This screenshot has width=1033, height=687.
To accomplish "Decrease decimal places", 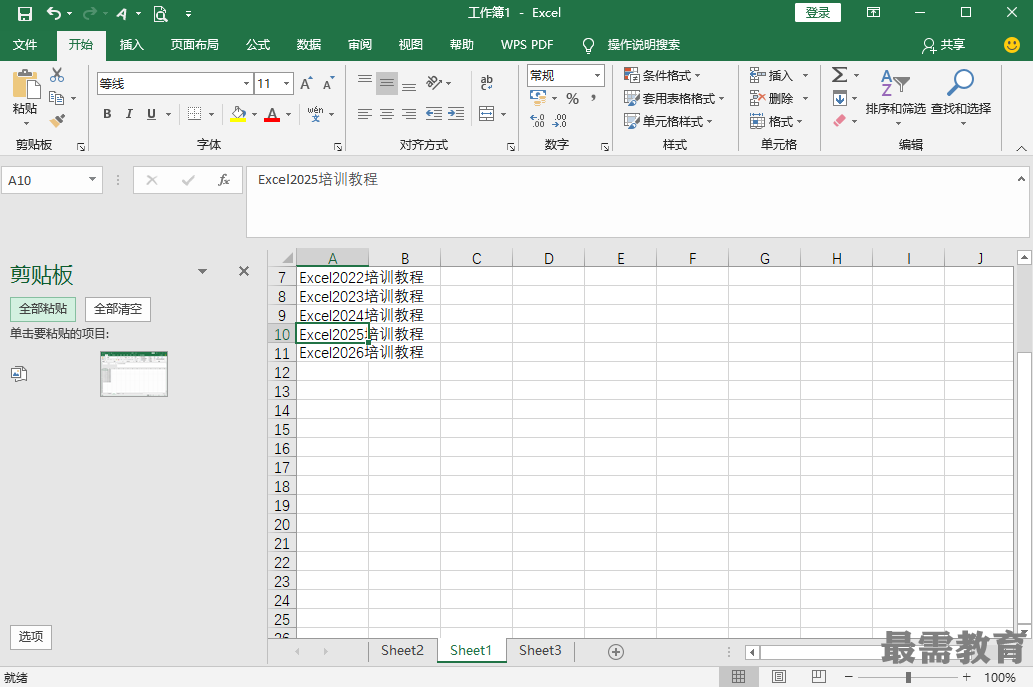I will (560, 121).
